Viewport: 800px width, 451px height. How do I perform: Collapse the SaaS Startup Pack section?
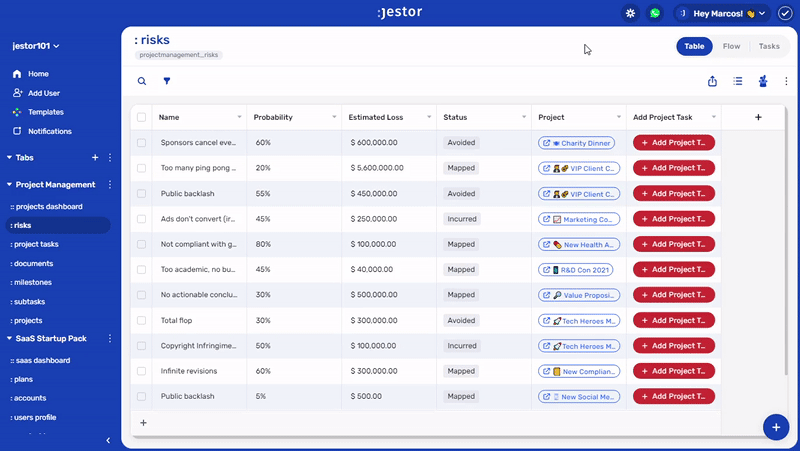click(9, 338)
